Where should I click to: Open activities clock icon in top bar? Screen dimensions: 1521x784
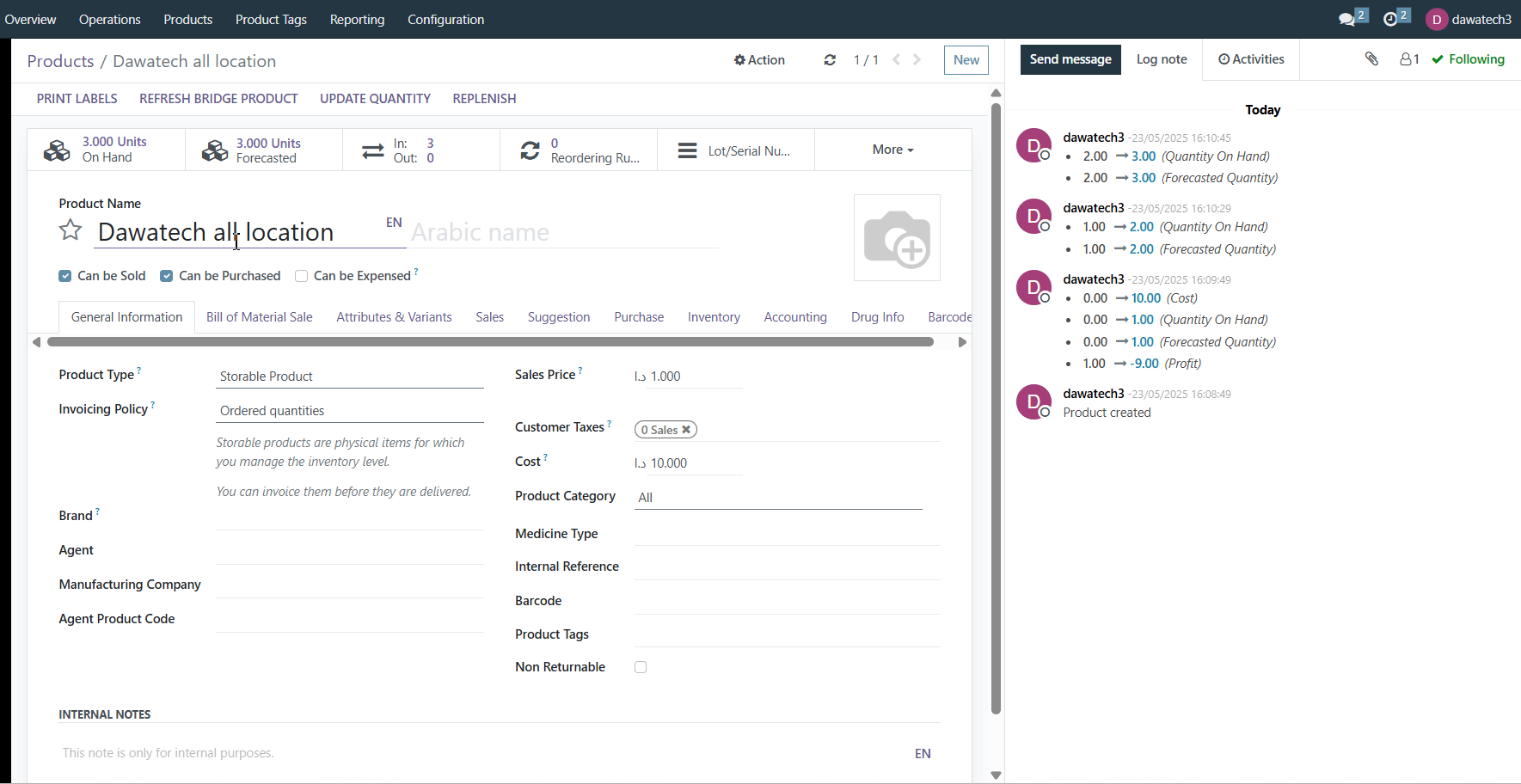(1390, 19)
